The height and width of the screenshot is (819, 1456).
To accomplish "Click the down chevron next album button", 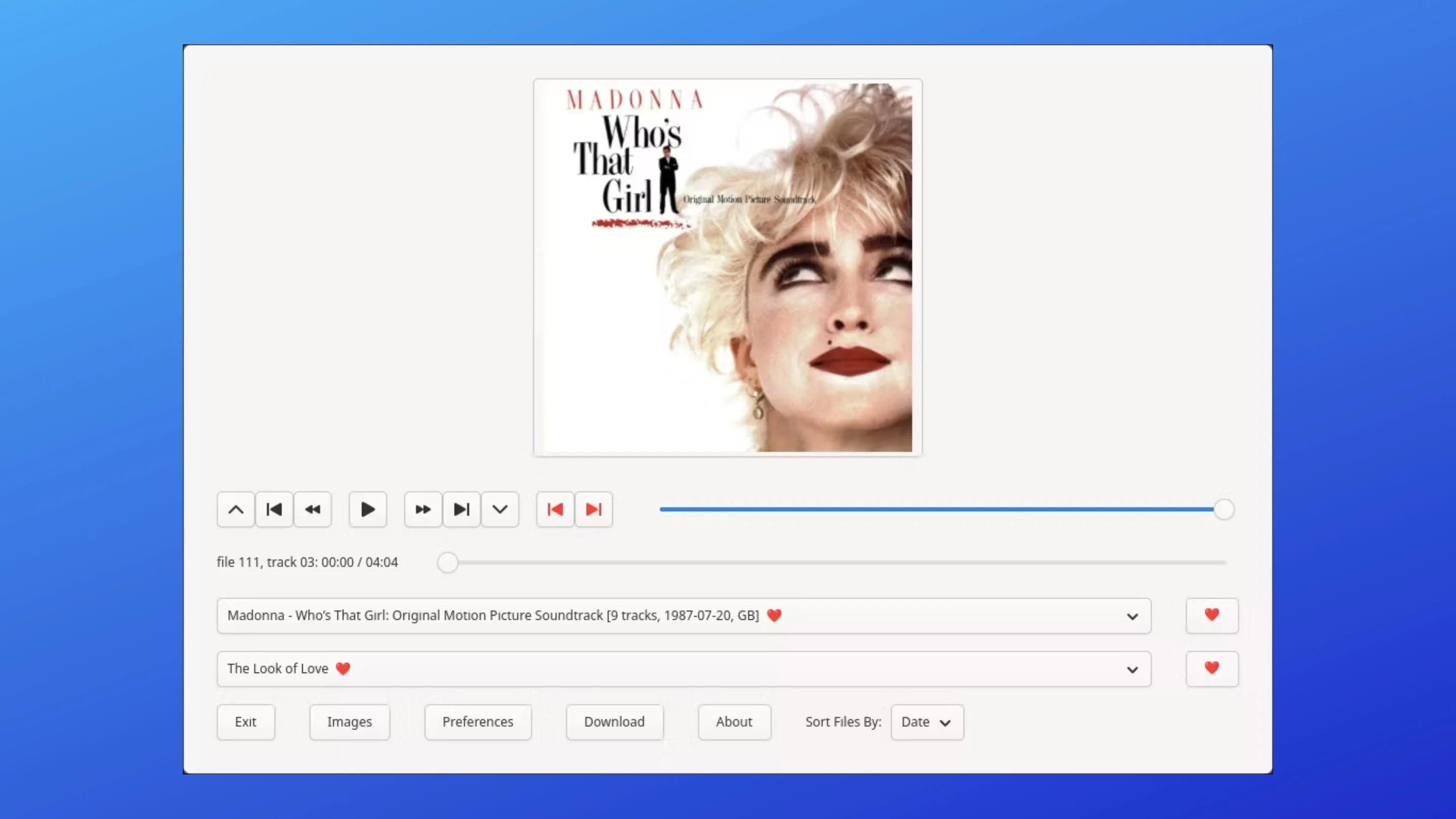I will [500, 510].
